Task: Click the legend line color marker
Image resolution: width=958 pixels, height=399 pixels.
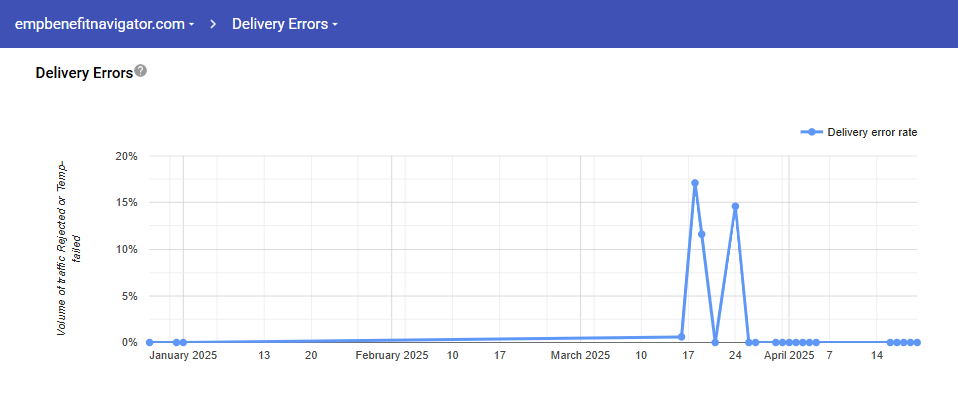Action: 811,133
